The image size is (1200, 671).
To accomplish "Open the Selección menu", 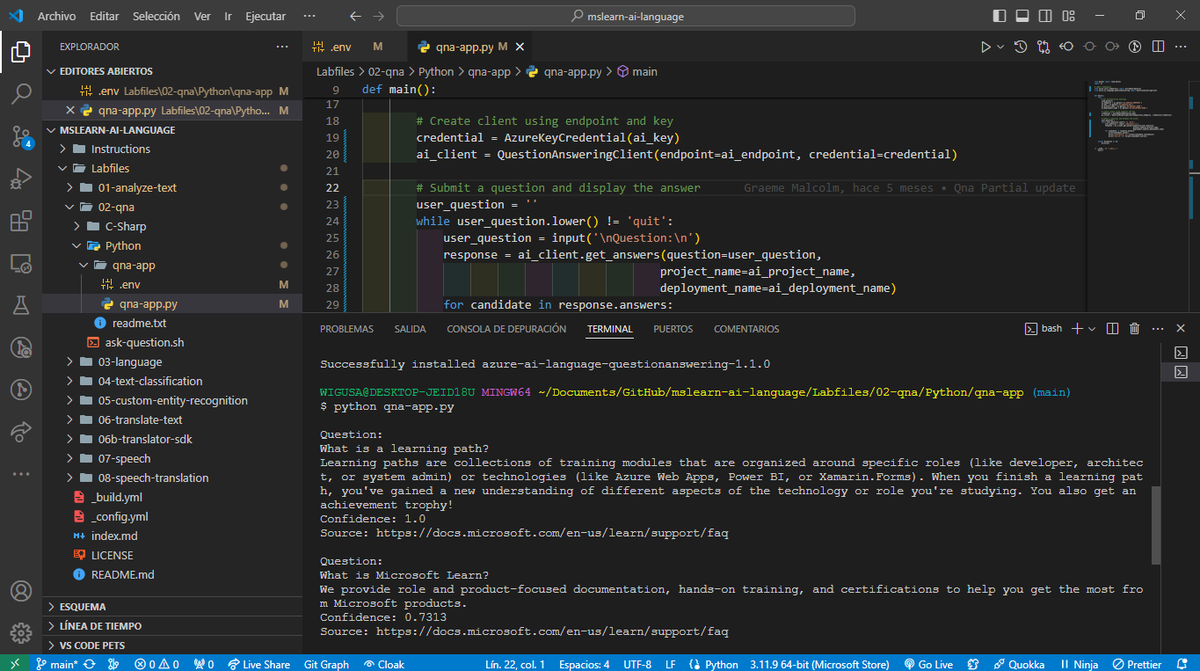I will [156, 16].
